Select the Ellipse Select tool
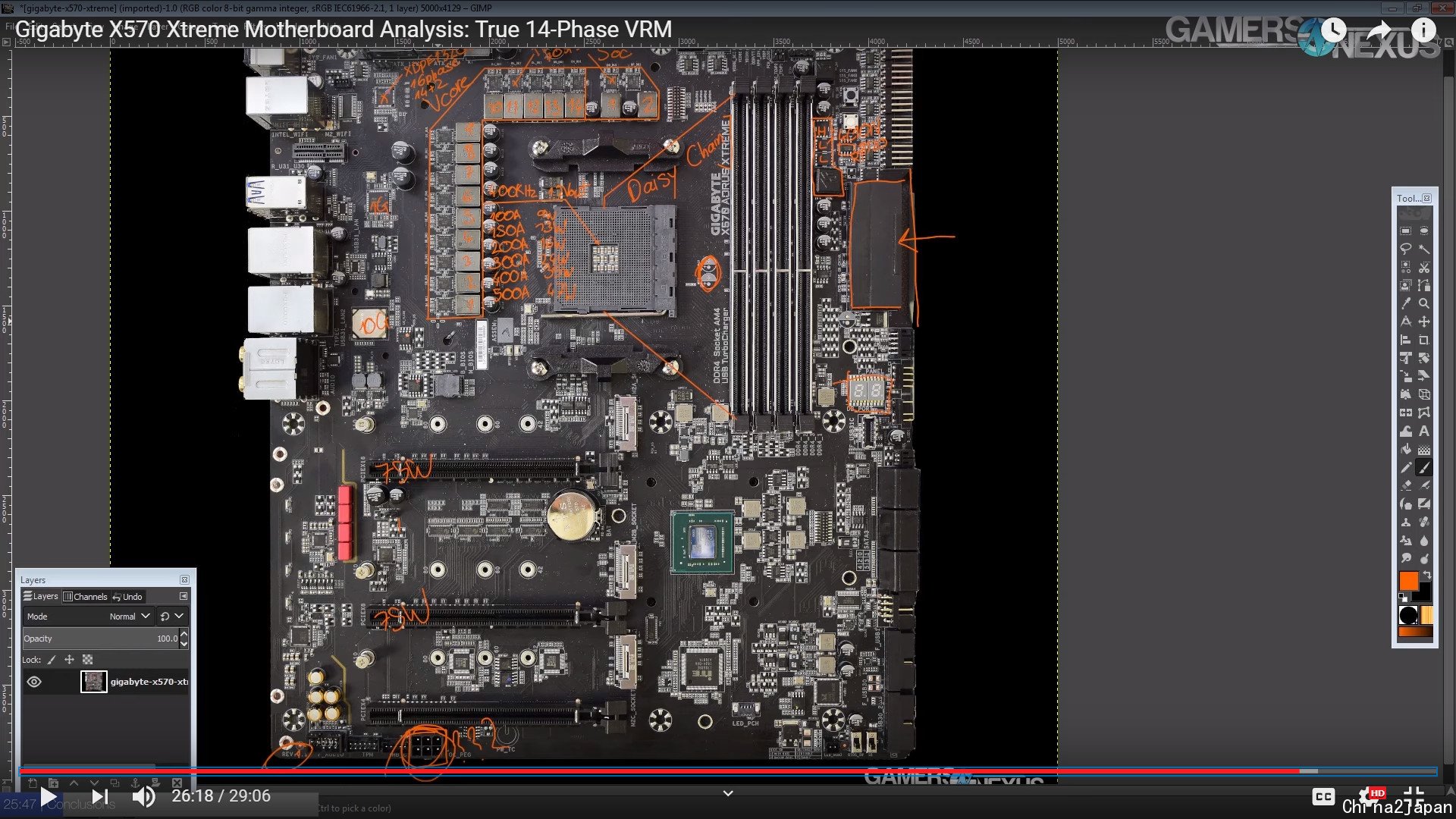This screenshot has width=1456, height=819. [x=1424, y=231]
